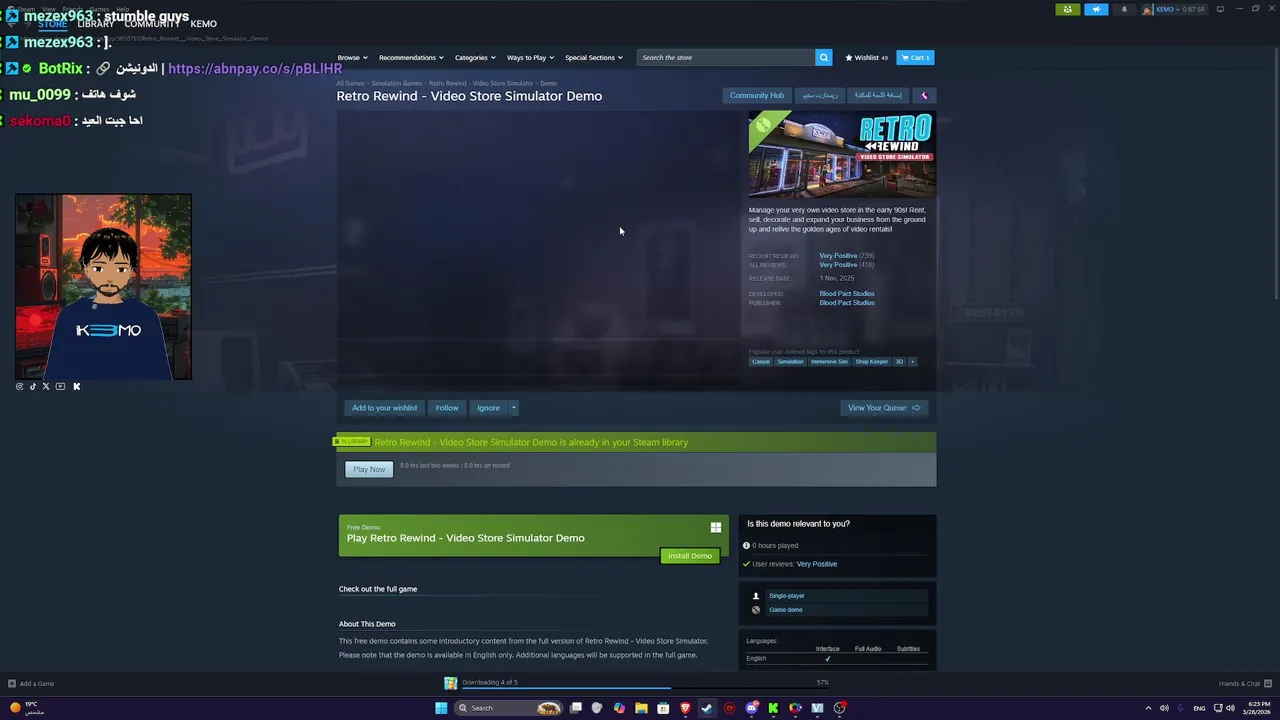
Task: Click the KEMO account avatar picture
Action: tap(1148, 9)
